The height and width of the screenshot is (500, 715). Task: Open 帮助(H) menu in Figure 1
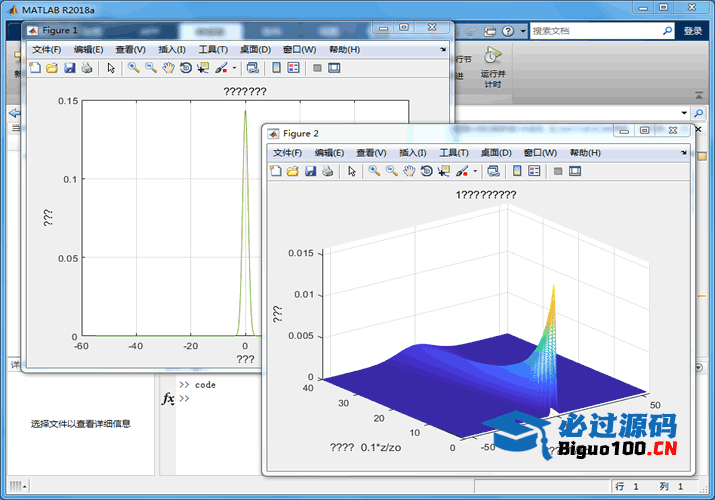pyautogui.click(x=345, y=49)
